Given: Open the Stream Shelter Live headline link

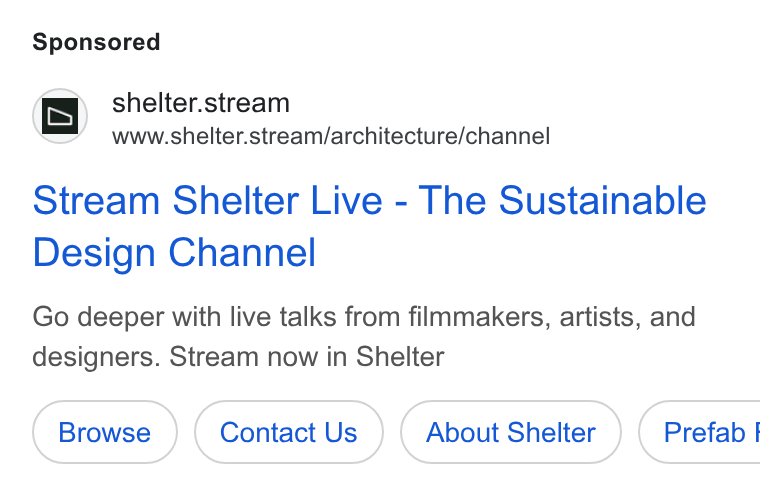Looking at the screenshot, I should (x=369, y=226).
